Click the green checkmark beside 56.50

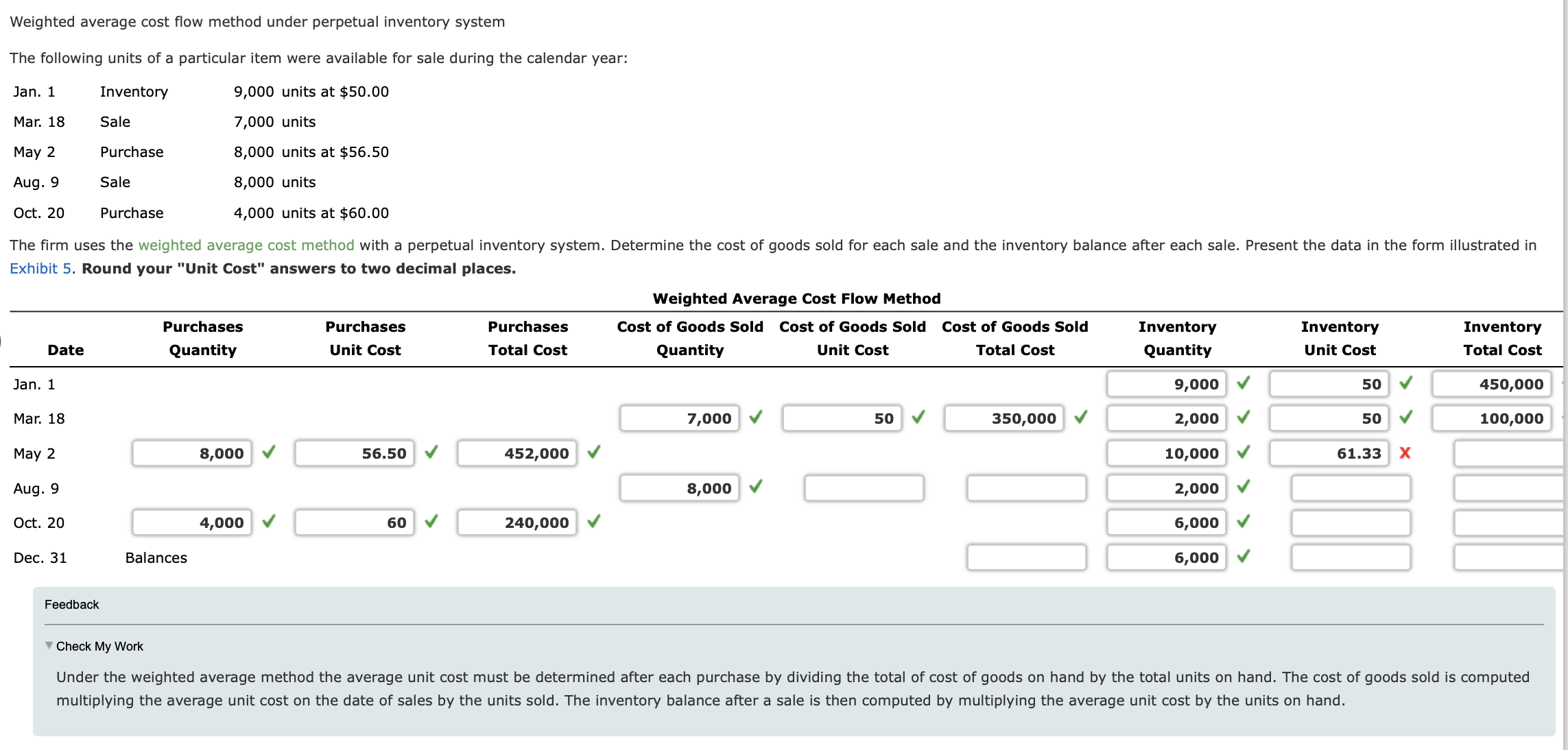coord(431,452)
